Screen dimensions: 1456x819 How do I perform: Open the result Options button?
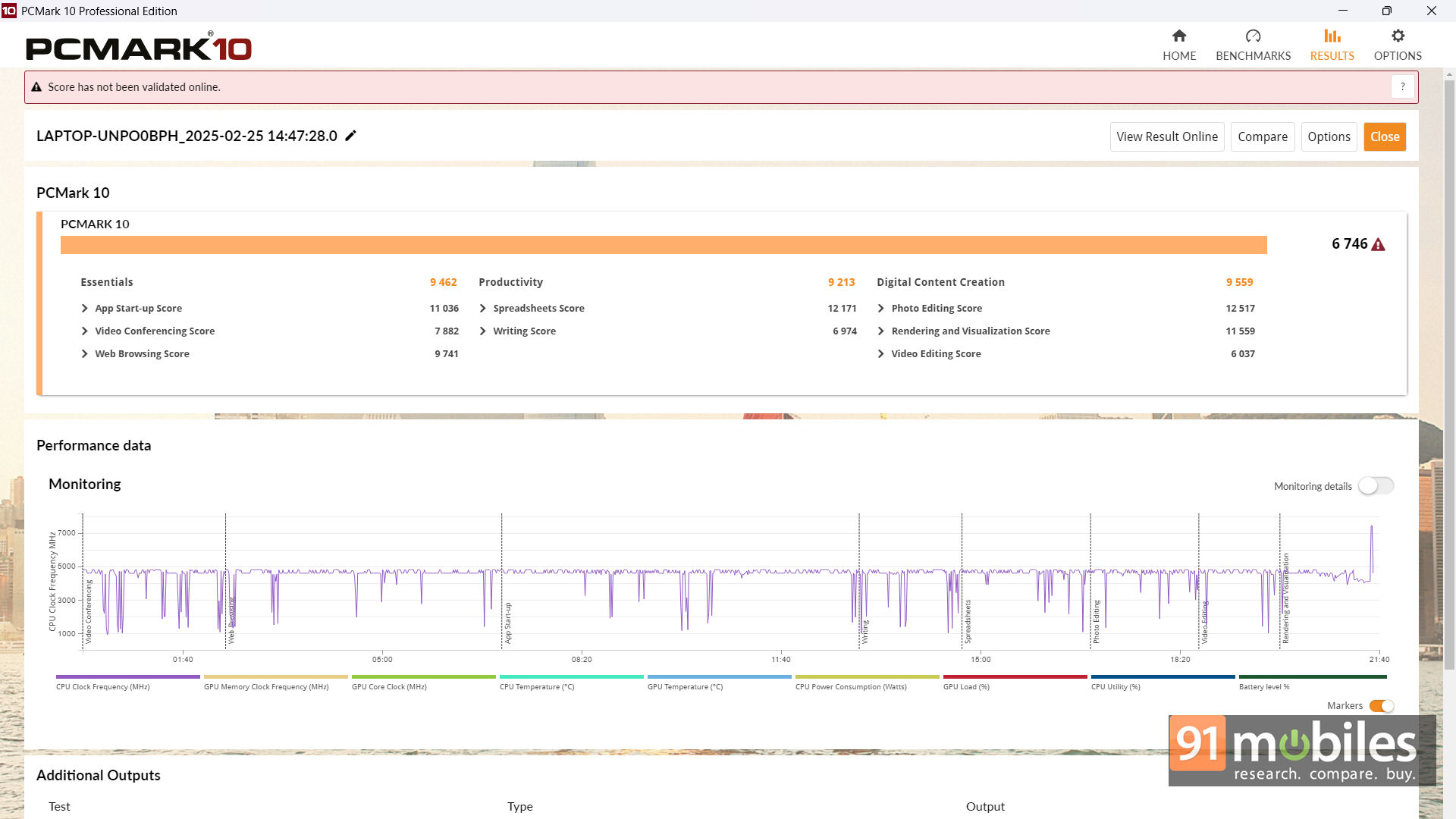point(1329,136)
